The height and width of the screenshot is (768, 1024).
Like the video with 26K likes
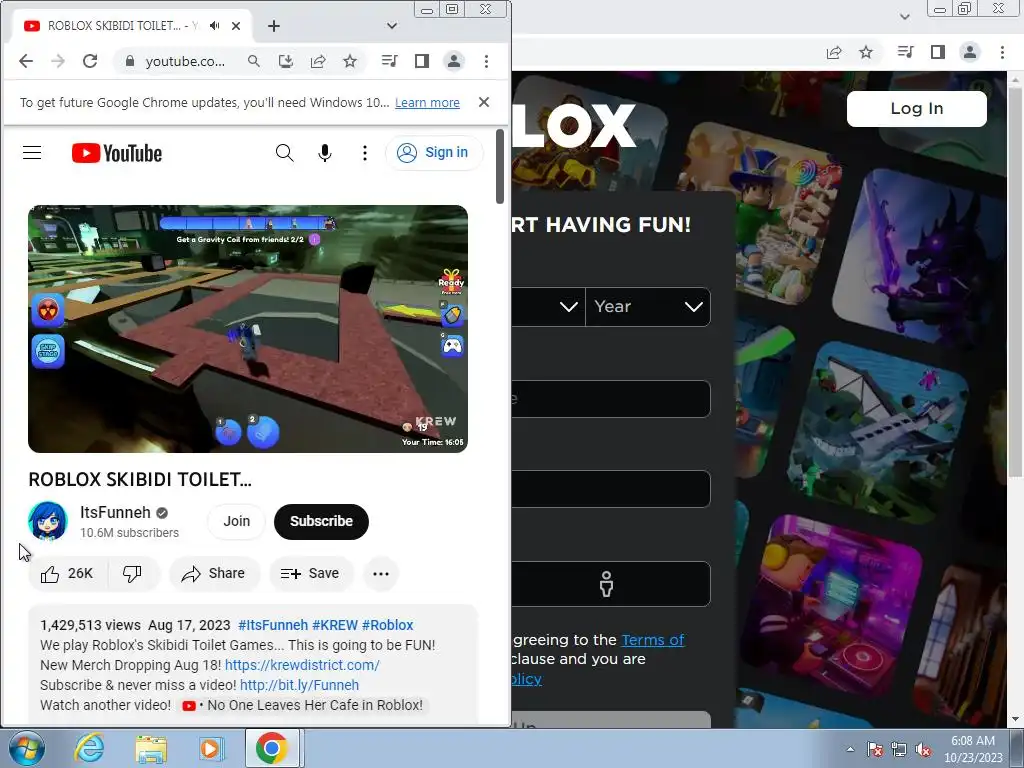(x=67, y=573)
